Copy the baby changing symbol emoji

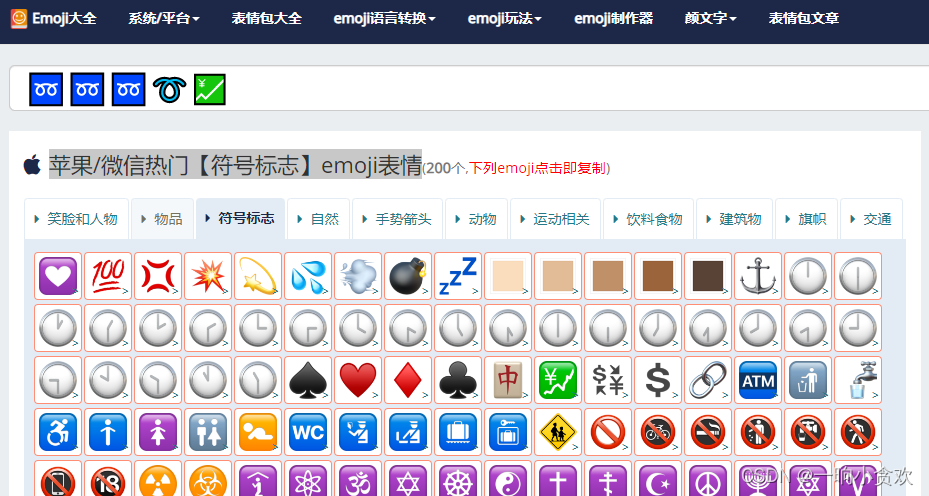click(258, 432)
